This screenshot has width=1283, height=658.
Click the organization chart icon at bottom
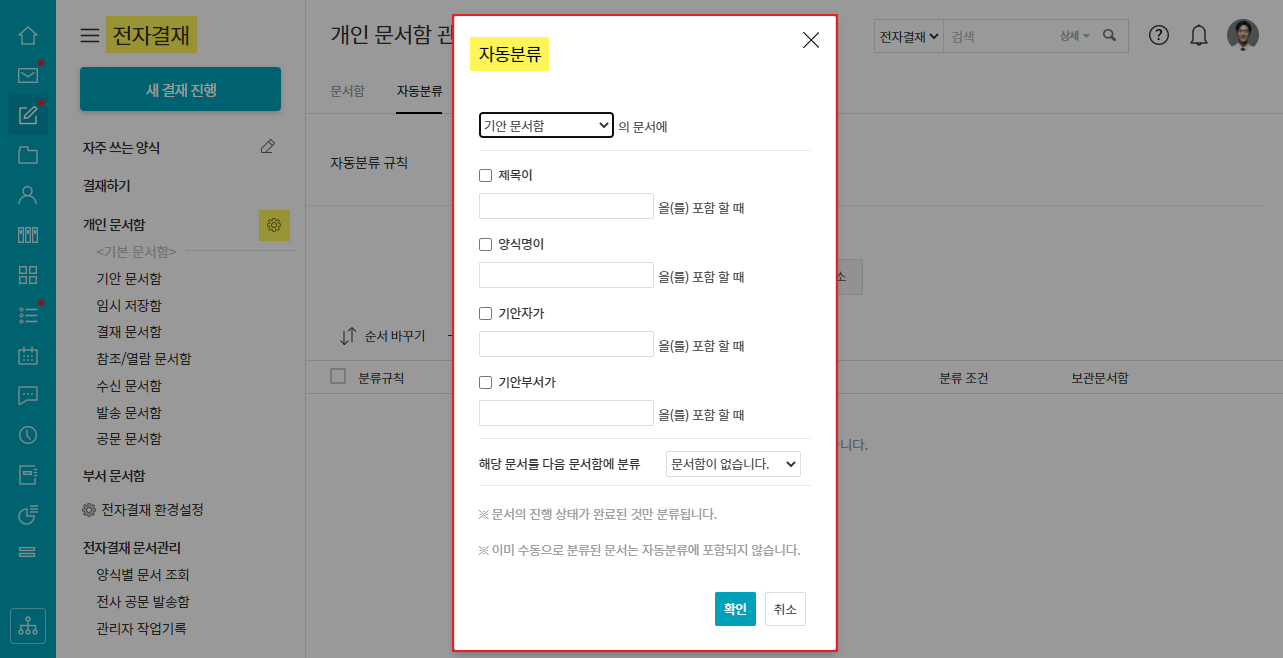tap(28, 627)
